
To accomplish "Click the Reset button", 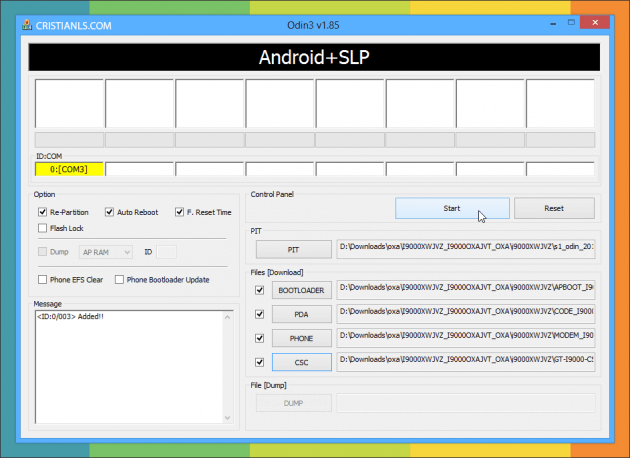I will pyautogui.click(x=554, y=208).
